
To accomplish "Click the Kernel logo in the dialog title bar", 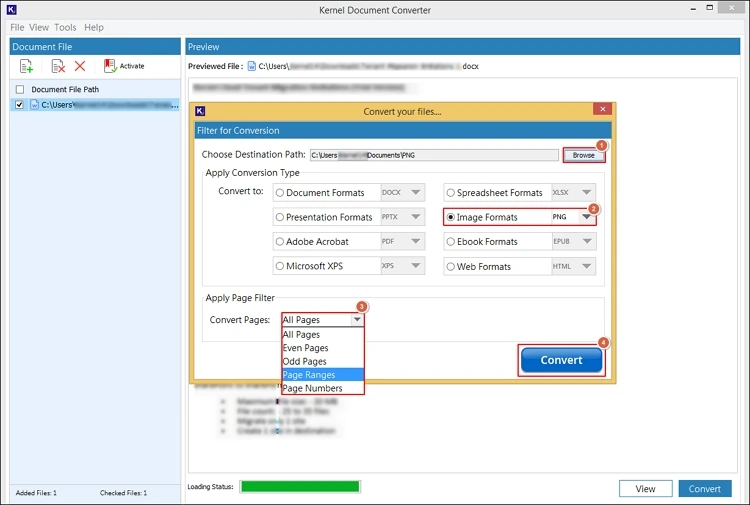I will pos(201,111).
